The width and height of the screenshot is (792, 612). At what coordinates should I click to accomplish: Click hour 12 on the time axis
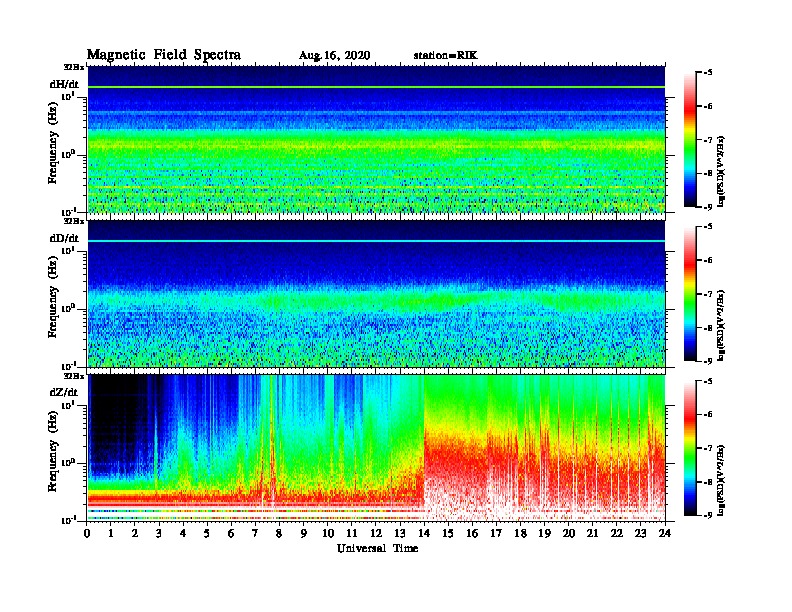pyautogui.click(x=376, y=534)
